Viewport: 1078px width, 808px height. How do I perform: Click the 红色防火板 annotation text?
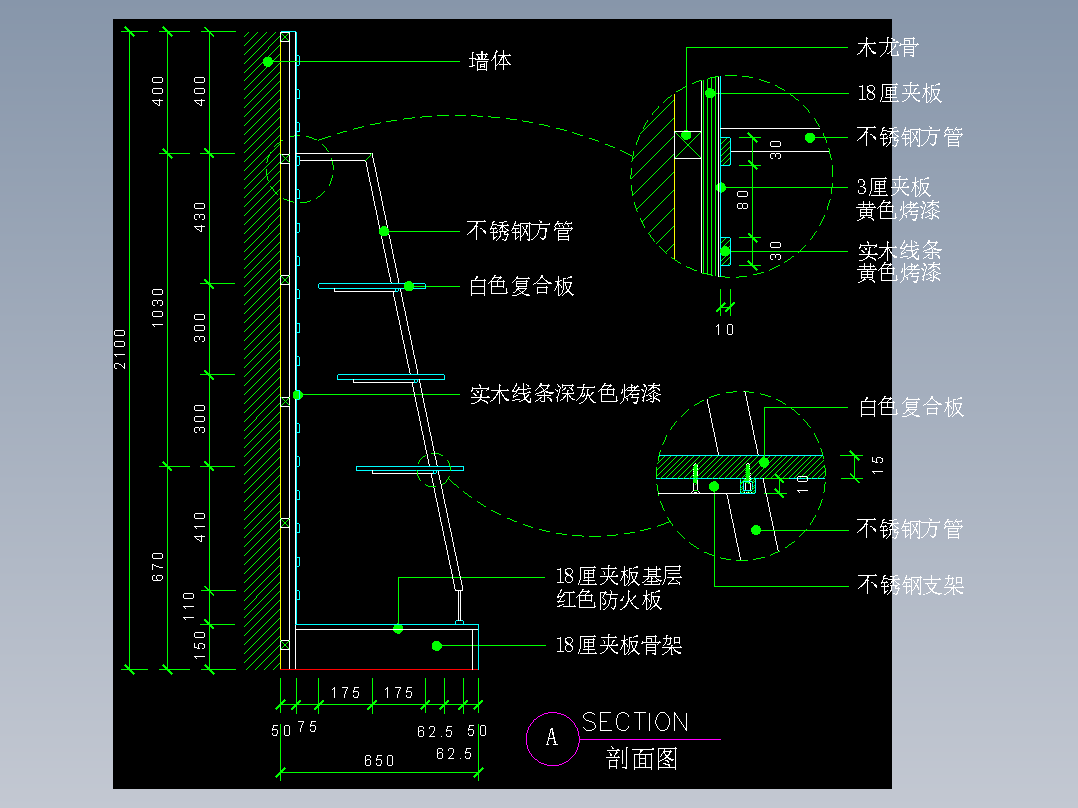pos(609,600)
